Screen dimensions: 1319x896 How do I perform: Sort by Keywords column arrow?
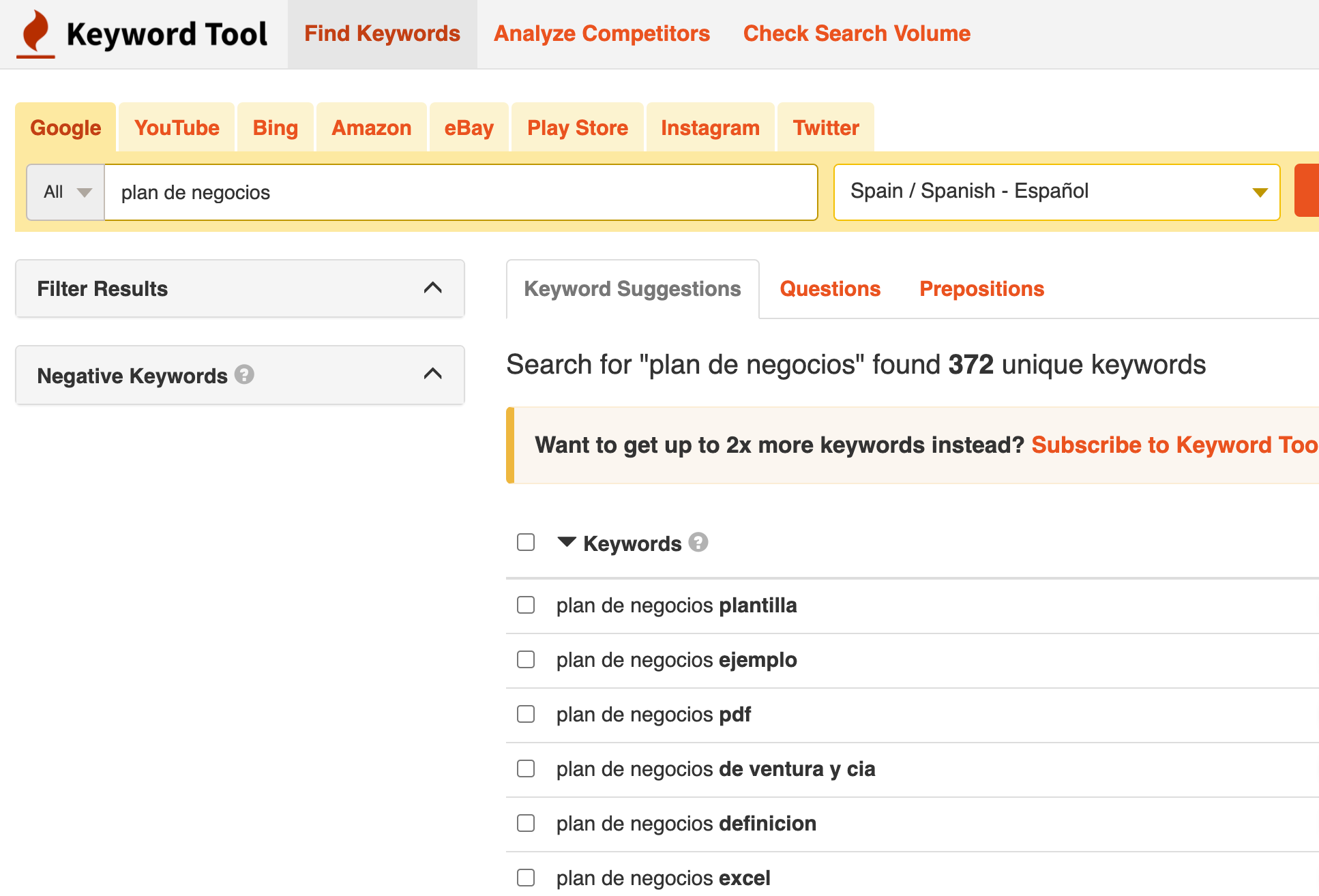(567, 542)
